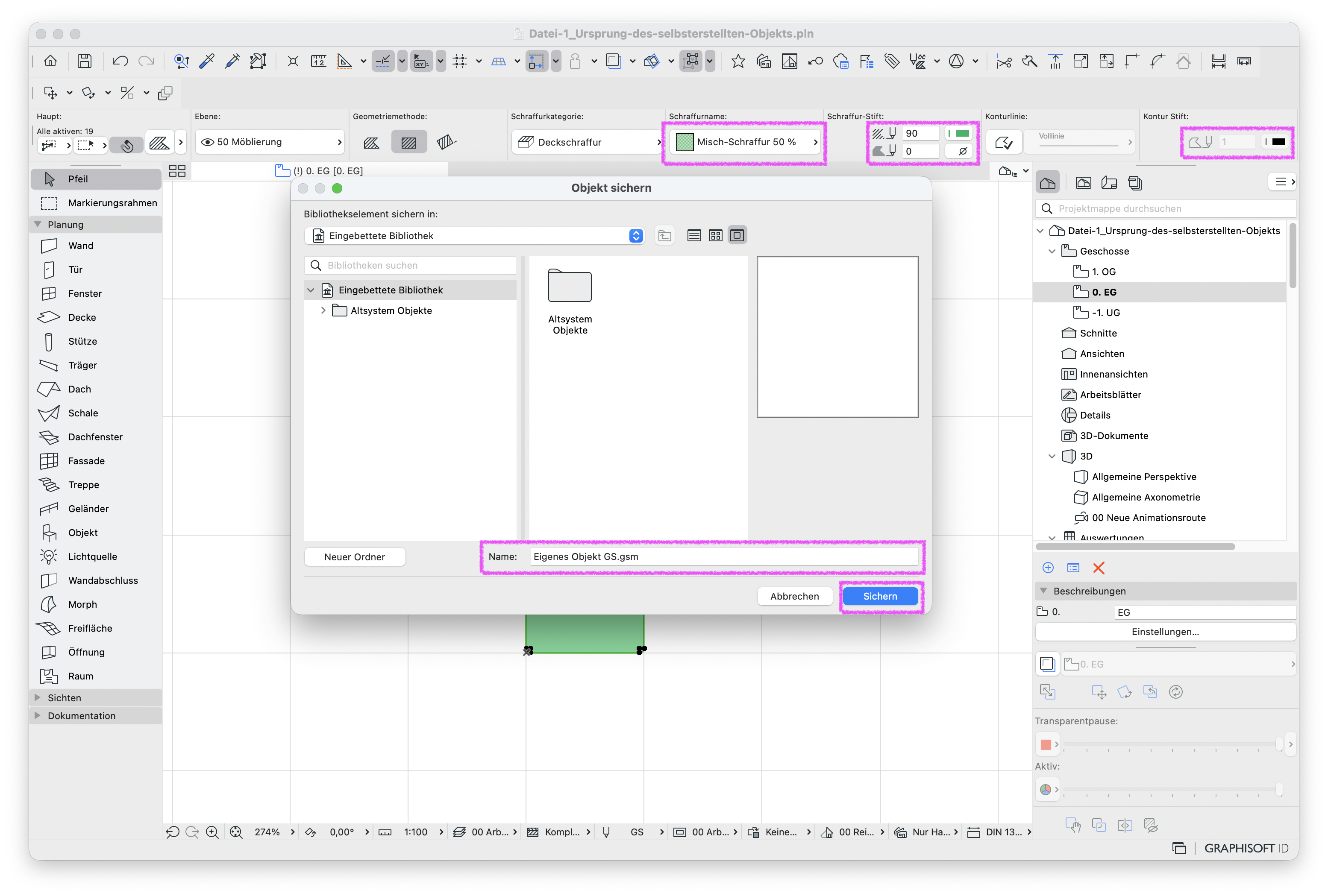Image resolution: width=1328 pixels, height=896 pixels.
Task: Open the Misch-Schraffur 50 % fill dropdown
Action: coord(746,142)
